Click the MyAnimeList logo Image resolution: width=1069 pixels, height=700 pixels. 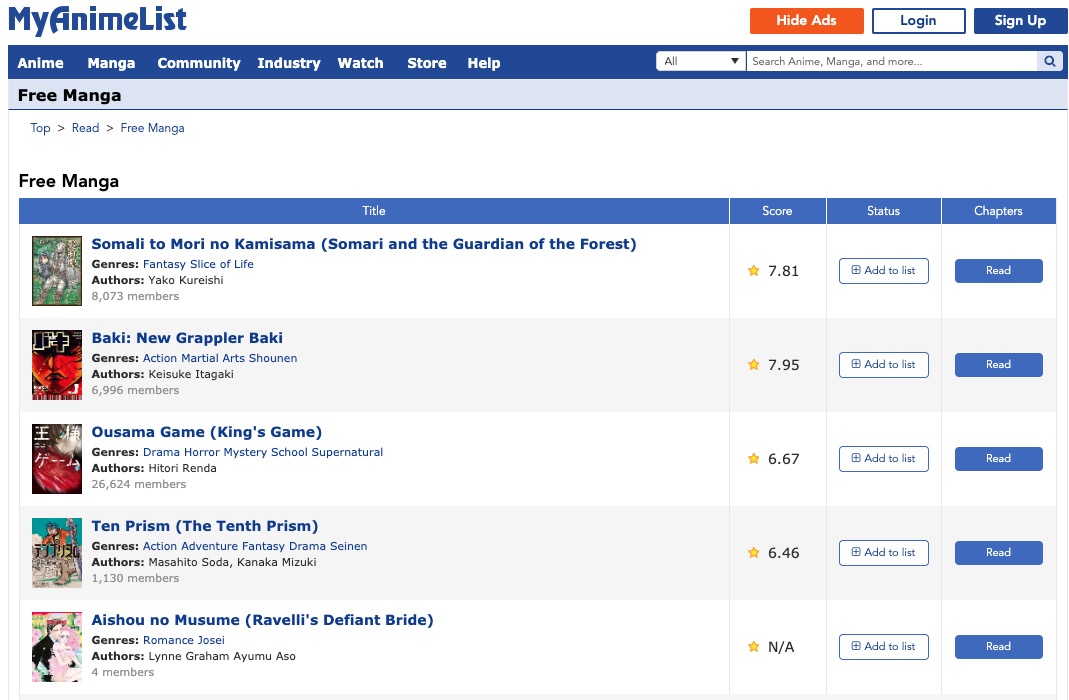click(98, 20)
